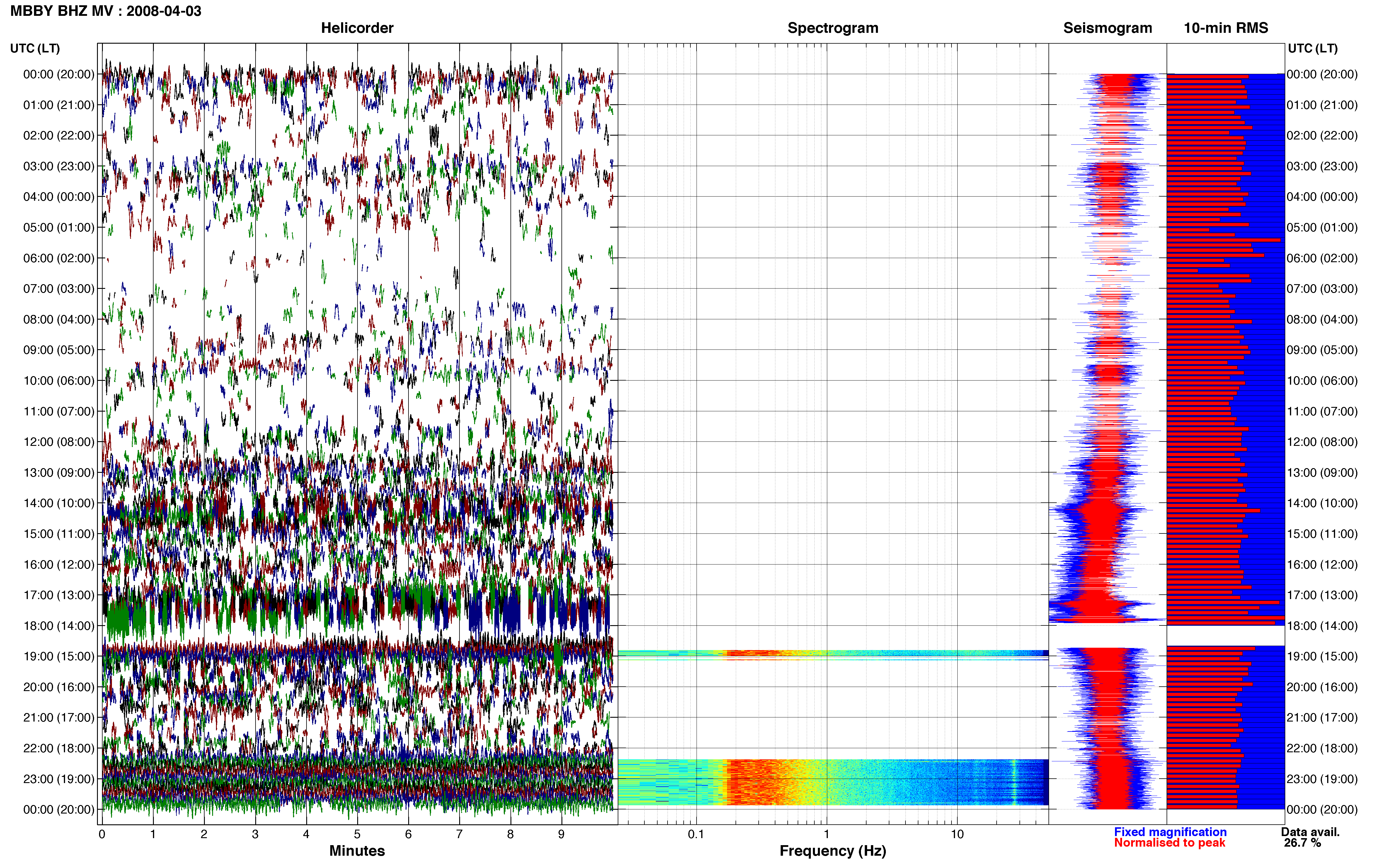Click left time label 07:00 (03:00)

click(59, 289)
